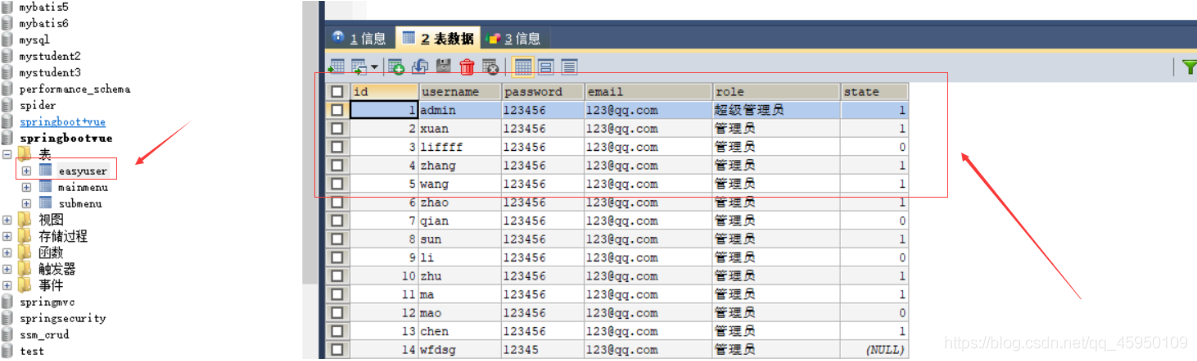Click the 表 folder icon
The image size is (1197, 361).
(x=24, y=154)
